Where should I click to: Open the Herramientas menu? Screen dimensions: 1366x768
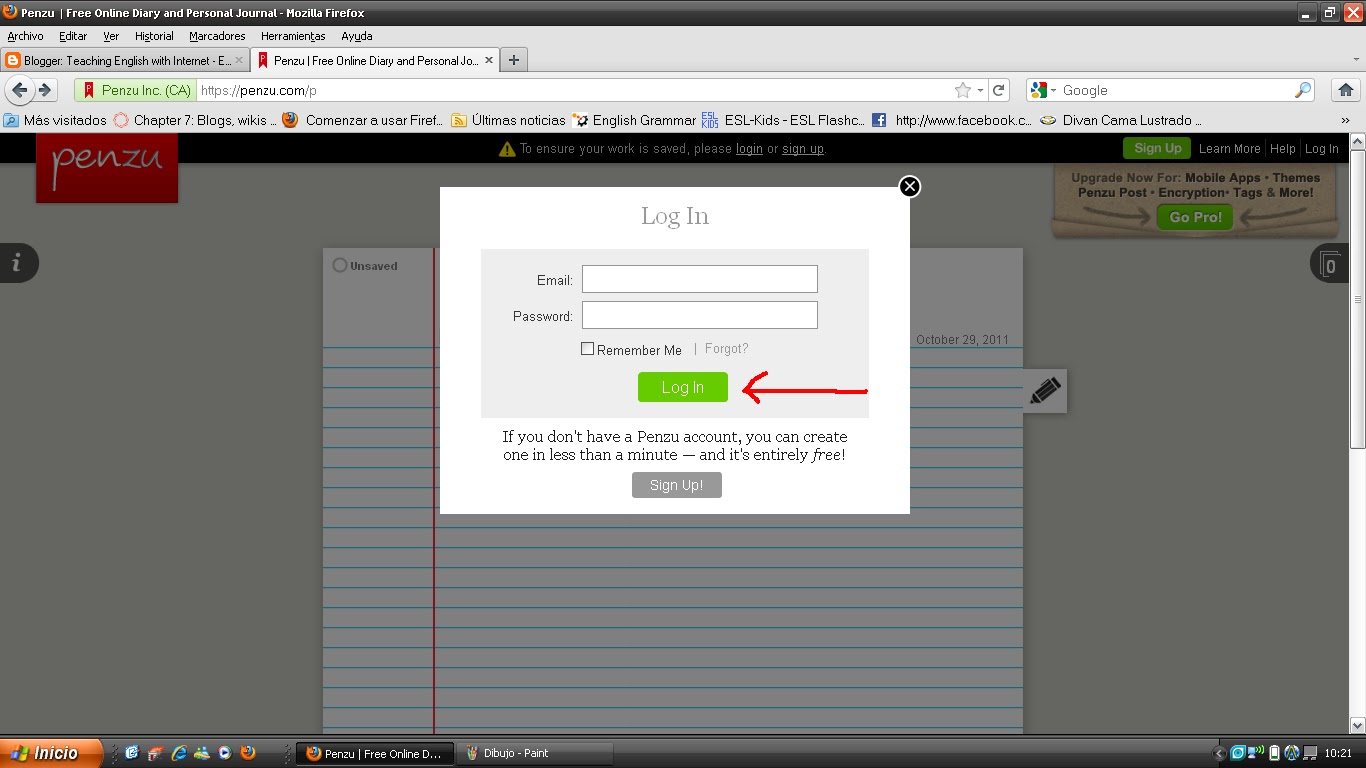(293, 36)
